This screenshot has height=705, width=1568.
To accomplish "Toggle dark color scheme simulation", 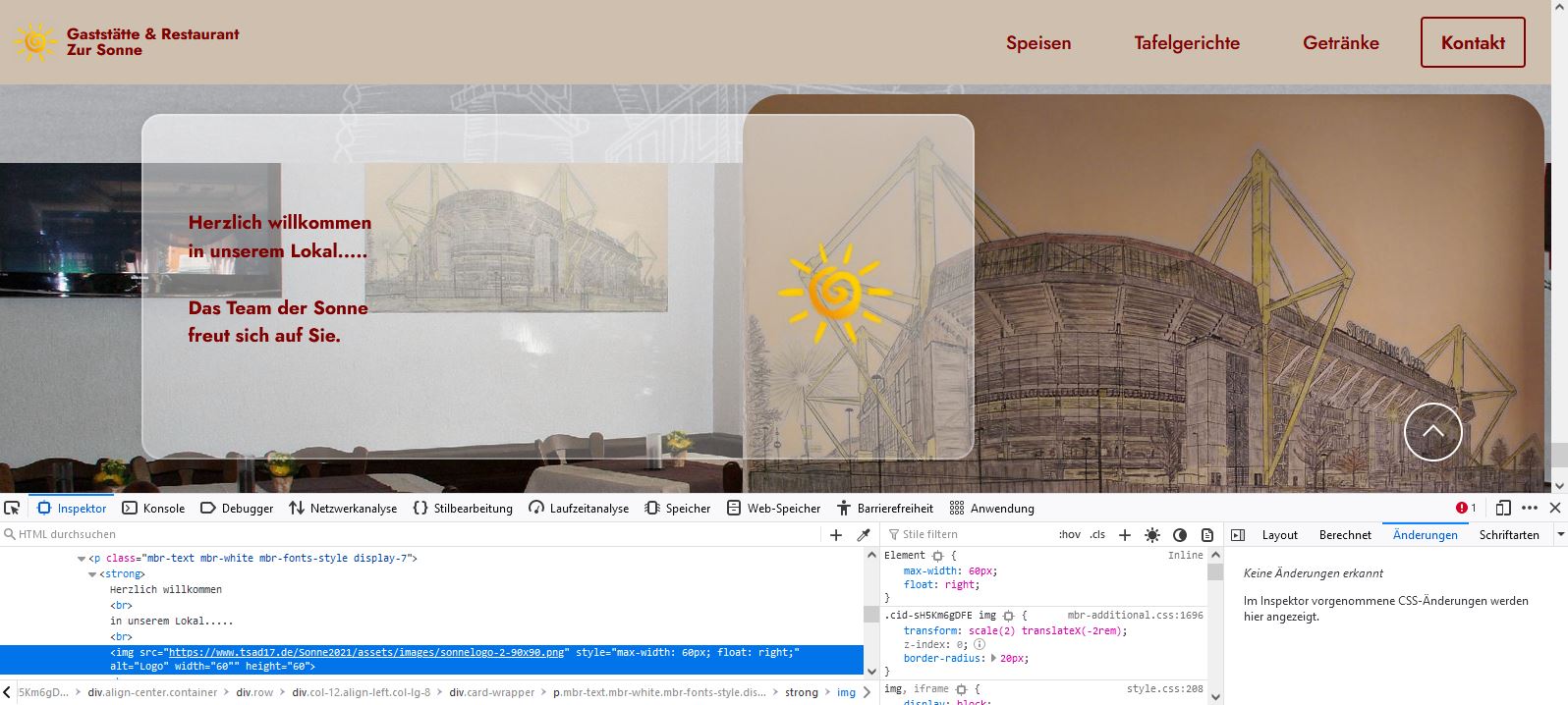I will tap(1180, 535).
